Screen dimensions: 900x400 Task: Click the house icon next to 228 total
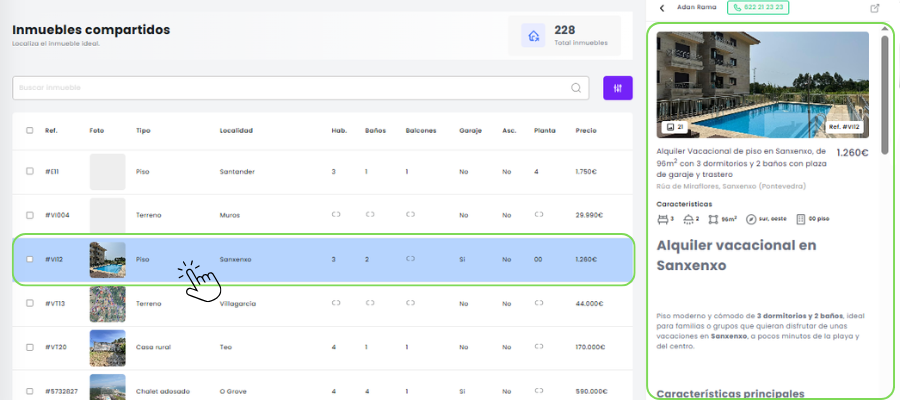pos(533,36)
